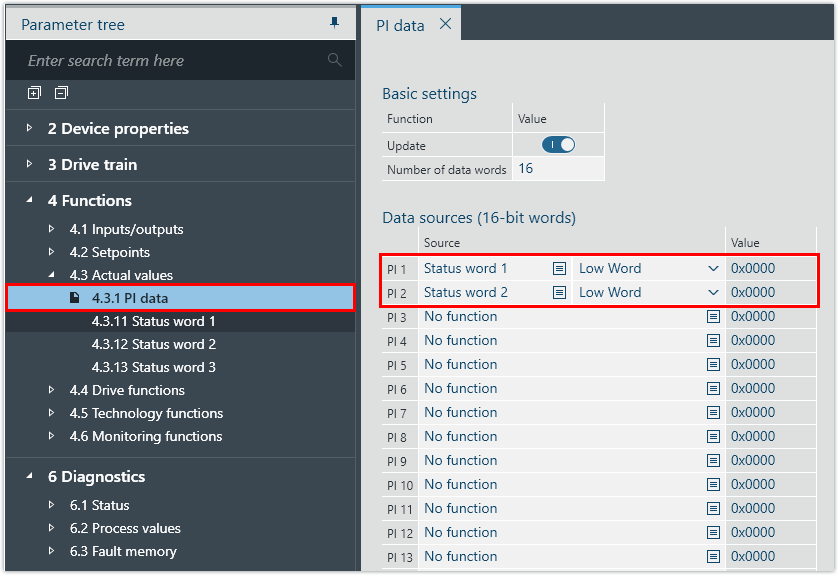Close the PI data tab

445,25
